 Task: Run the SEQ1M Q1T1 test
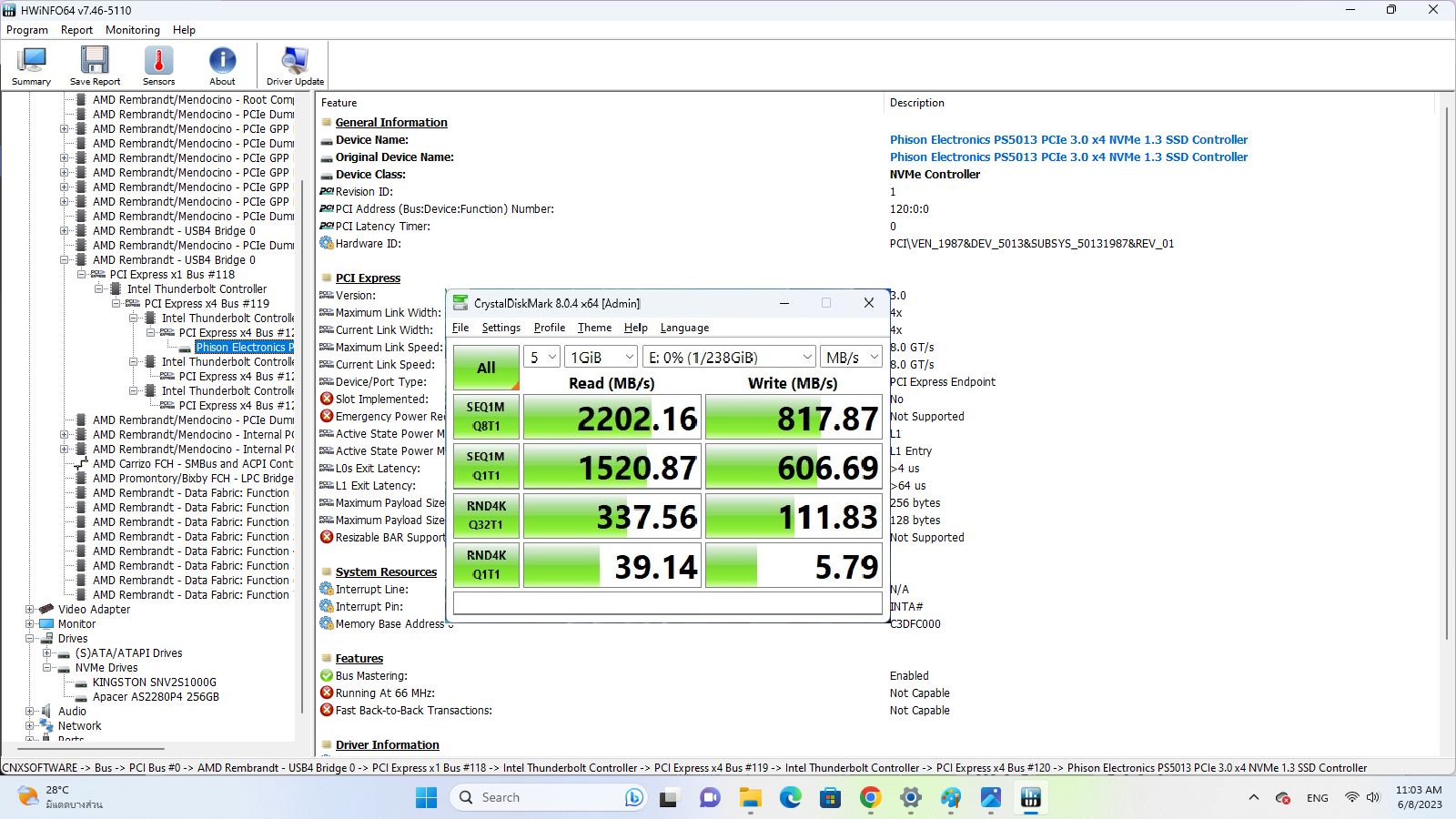tap(486, 466)
